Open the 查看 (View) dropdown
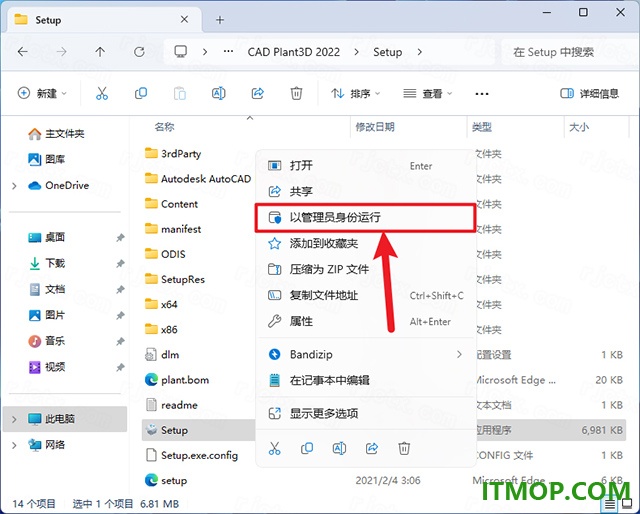 click(427, 93)
